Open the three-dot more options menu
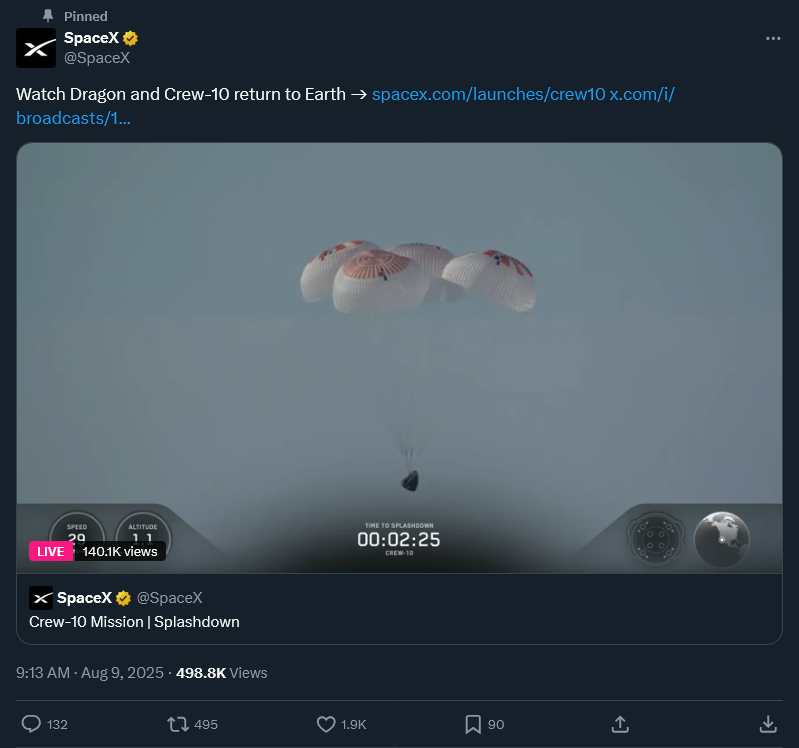 tap(773, 39)
